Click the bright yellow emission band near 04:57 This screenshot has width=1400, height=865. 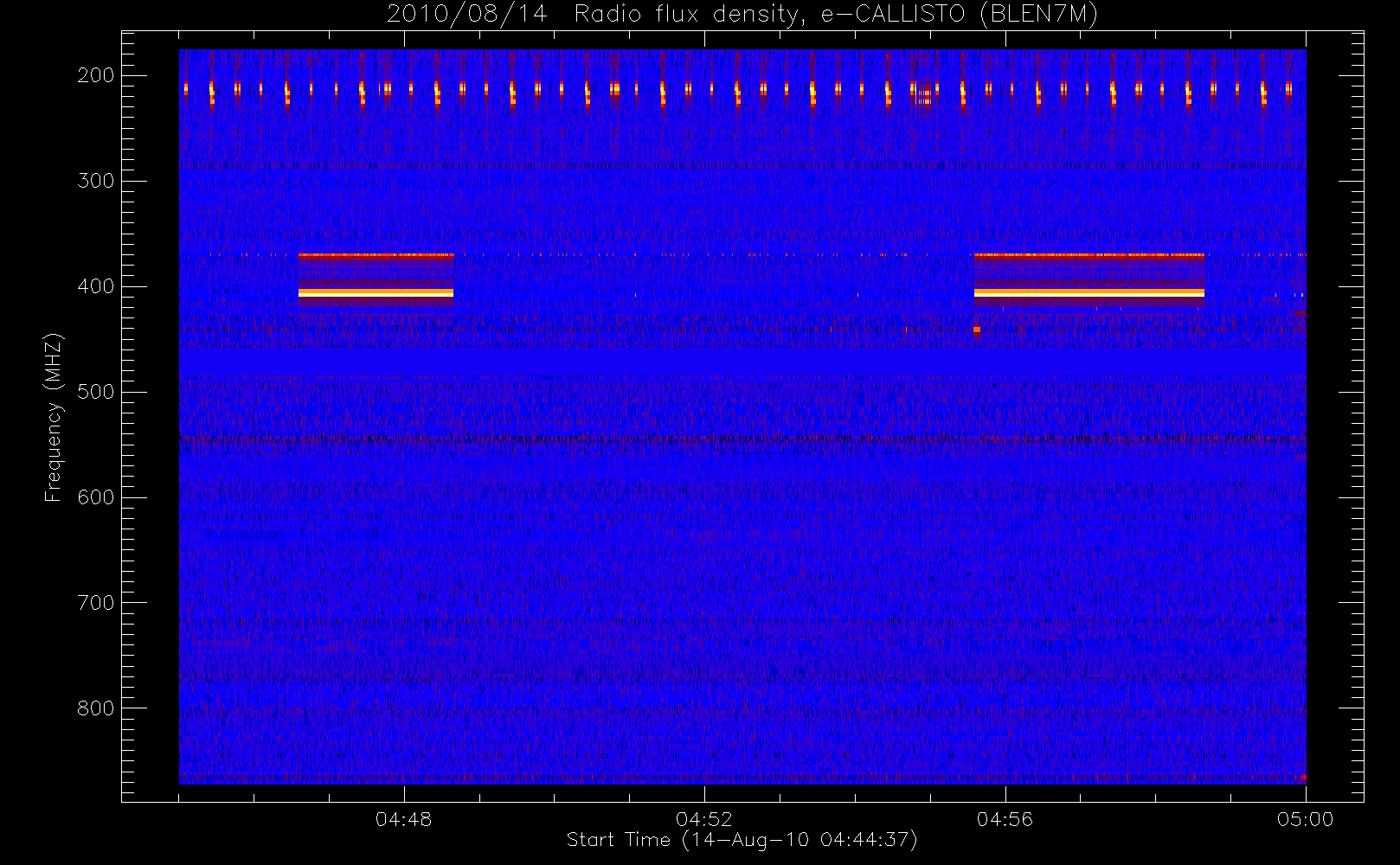click(x=1089, y=293)
